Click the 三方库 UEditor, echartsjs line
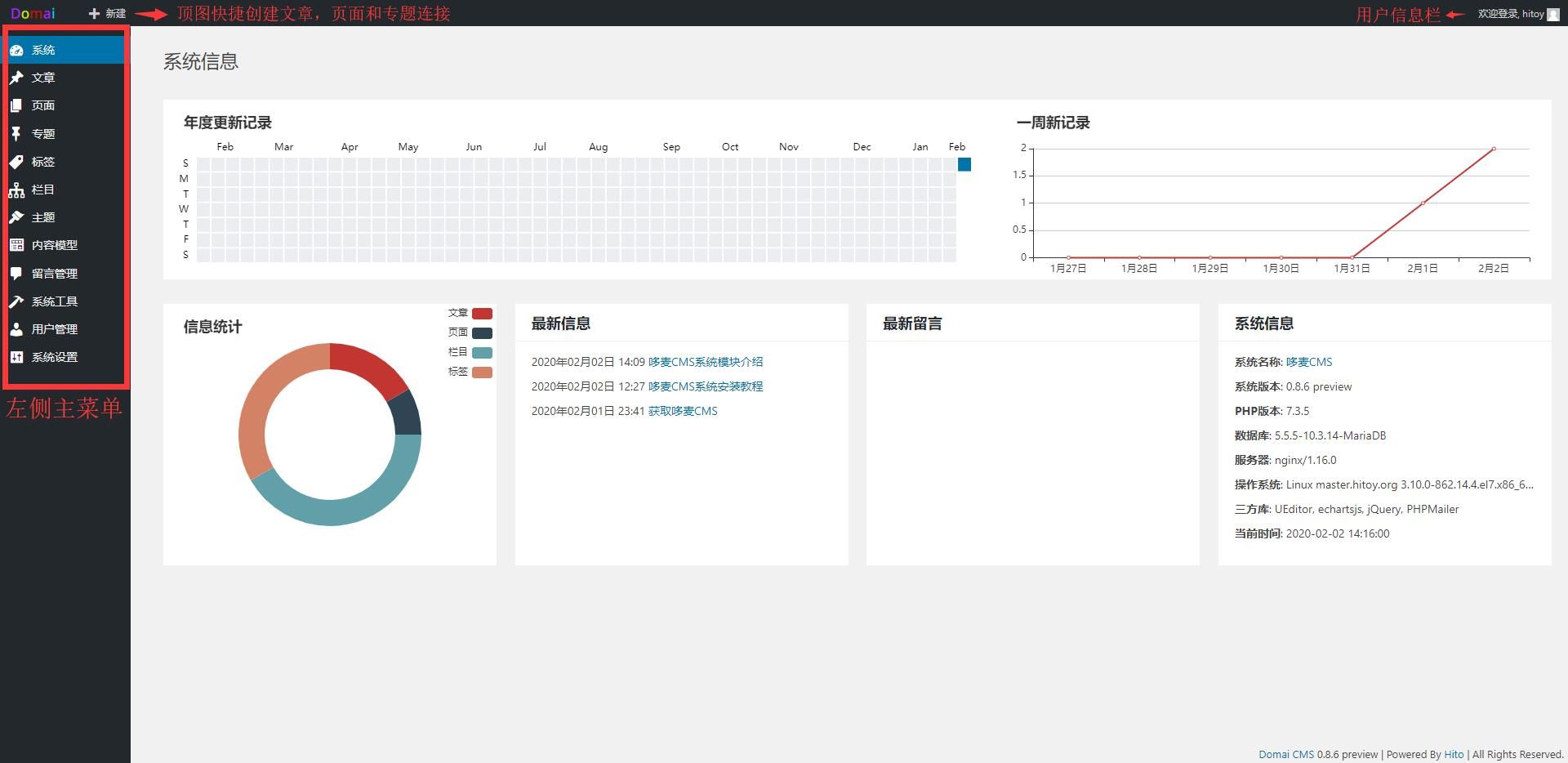The height and width of the screenshot is (763, 1568). (1347, 509)
